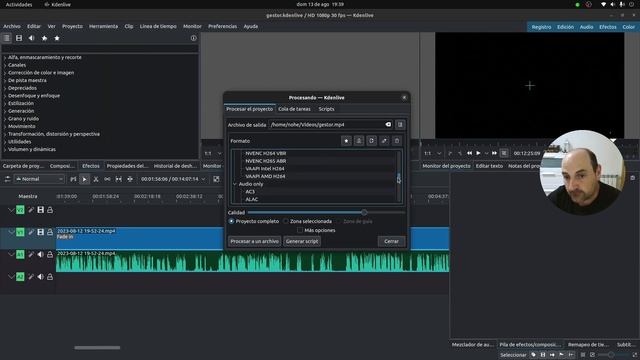Image resolution: width=640 pixels, height=360 pixels.
Task: Rewind in the project monitor
Action: pos(469,153)
